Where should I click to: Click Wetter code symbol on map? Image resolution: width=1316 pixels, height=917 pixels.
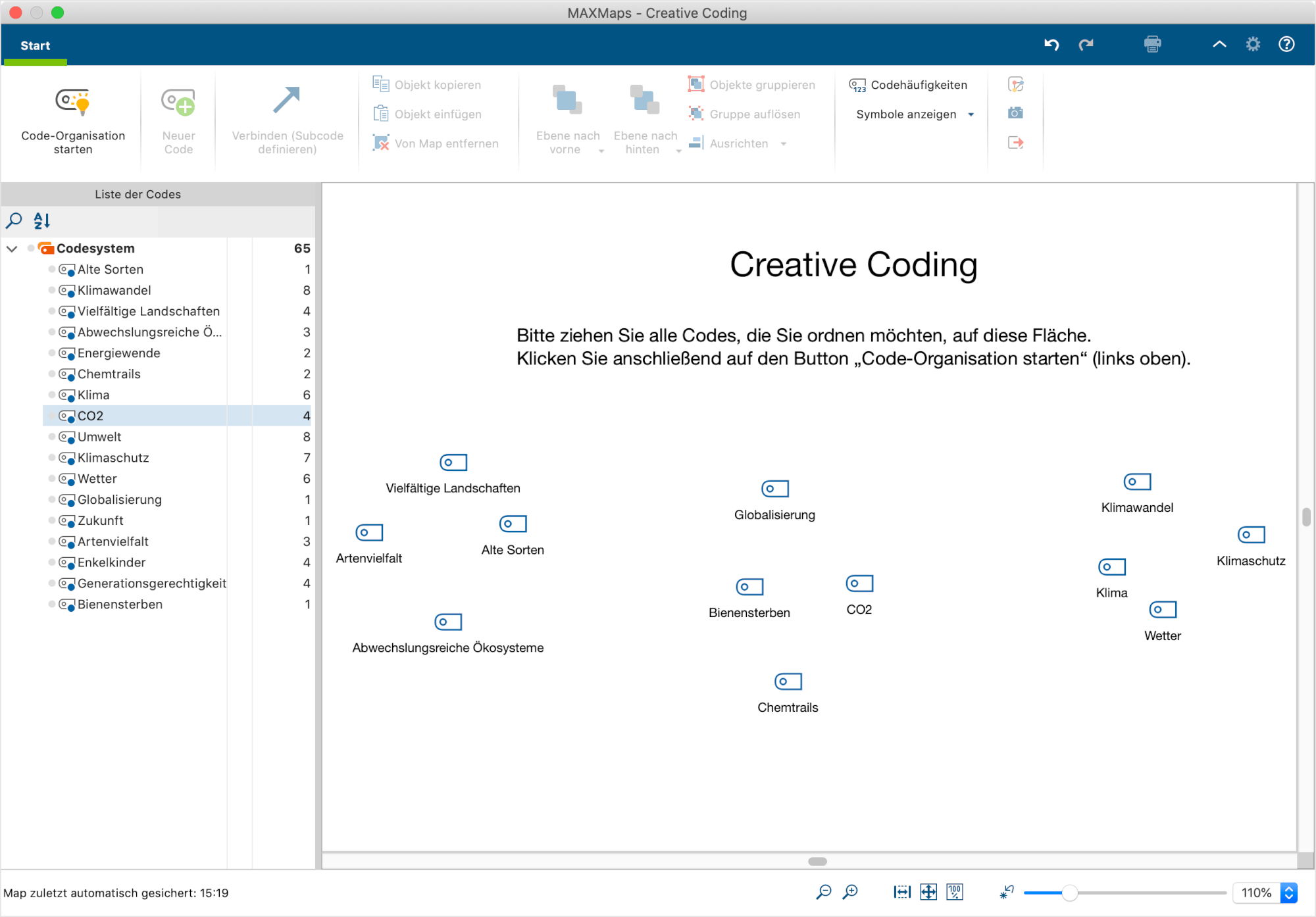(1163, 610)
